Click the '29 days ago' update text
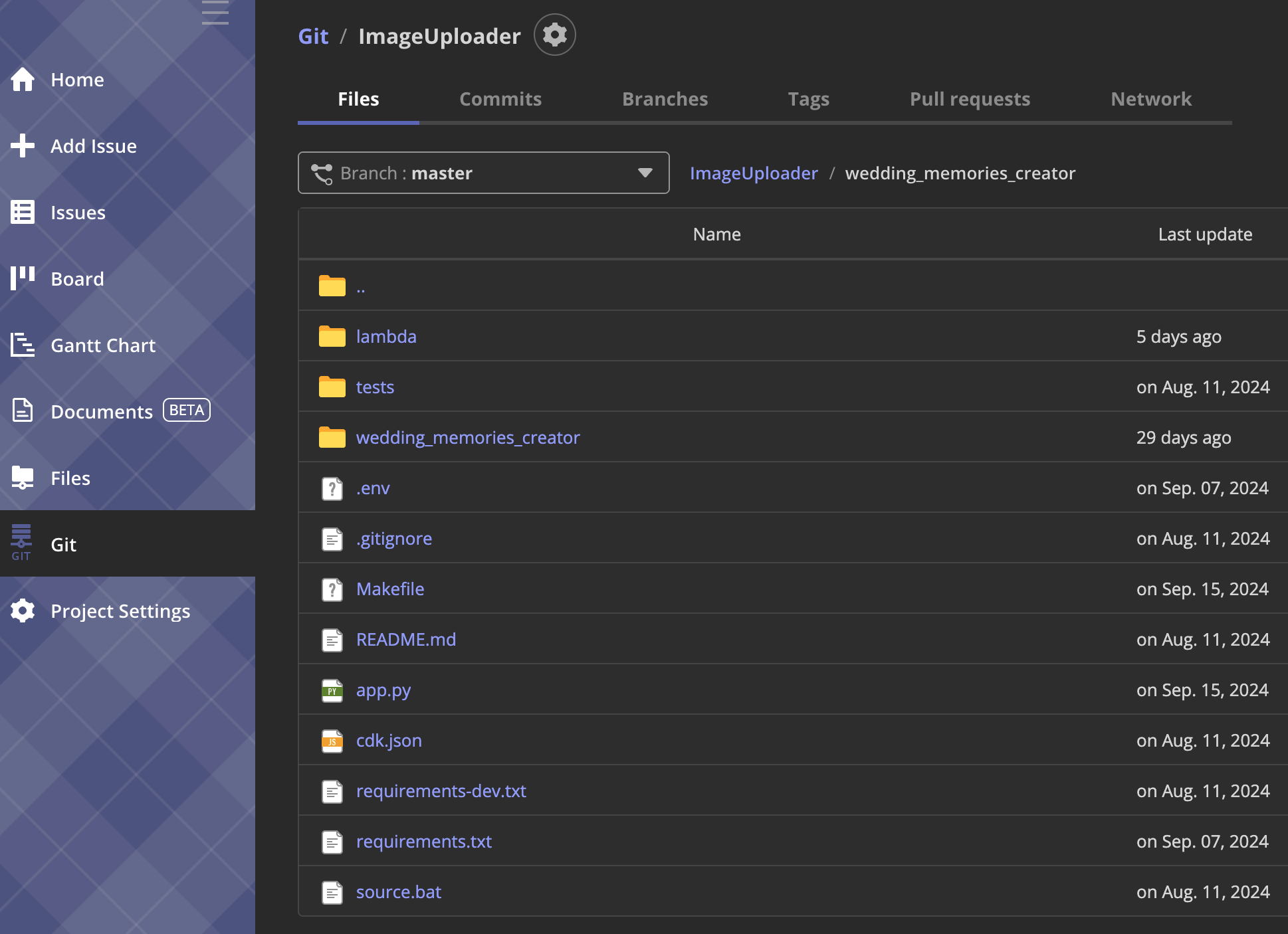This screenshot has height=934, width=1288. pos(1184,437)
